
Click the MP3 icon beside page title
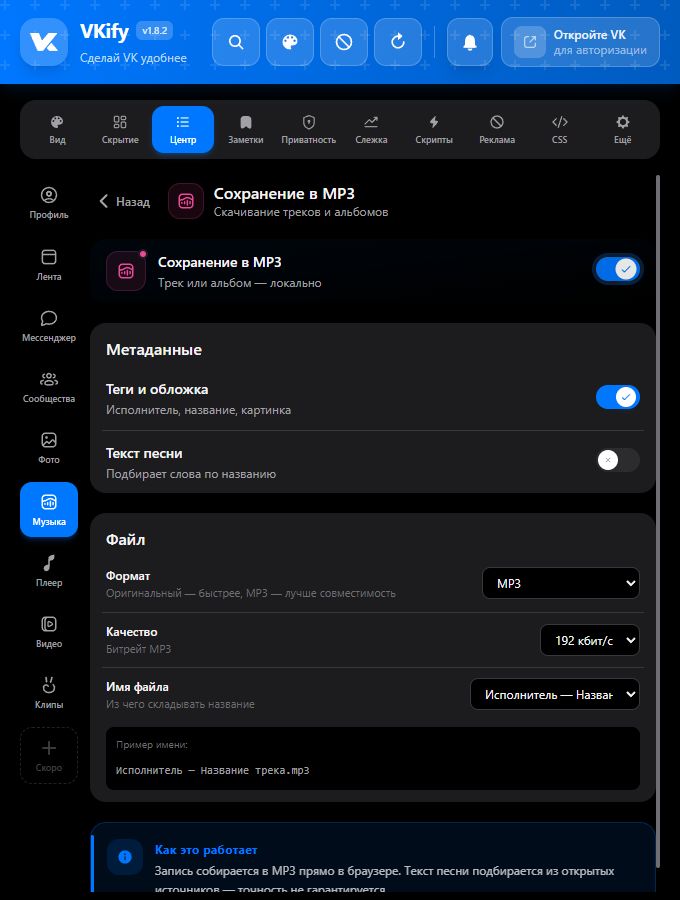click(x=186, y=201)
